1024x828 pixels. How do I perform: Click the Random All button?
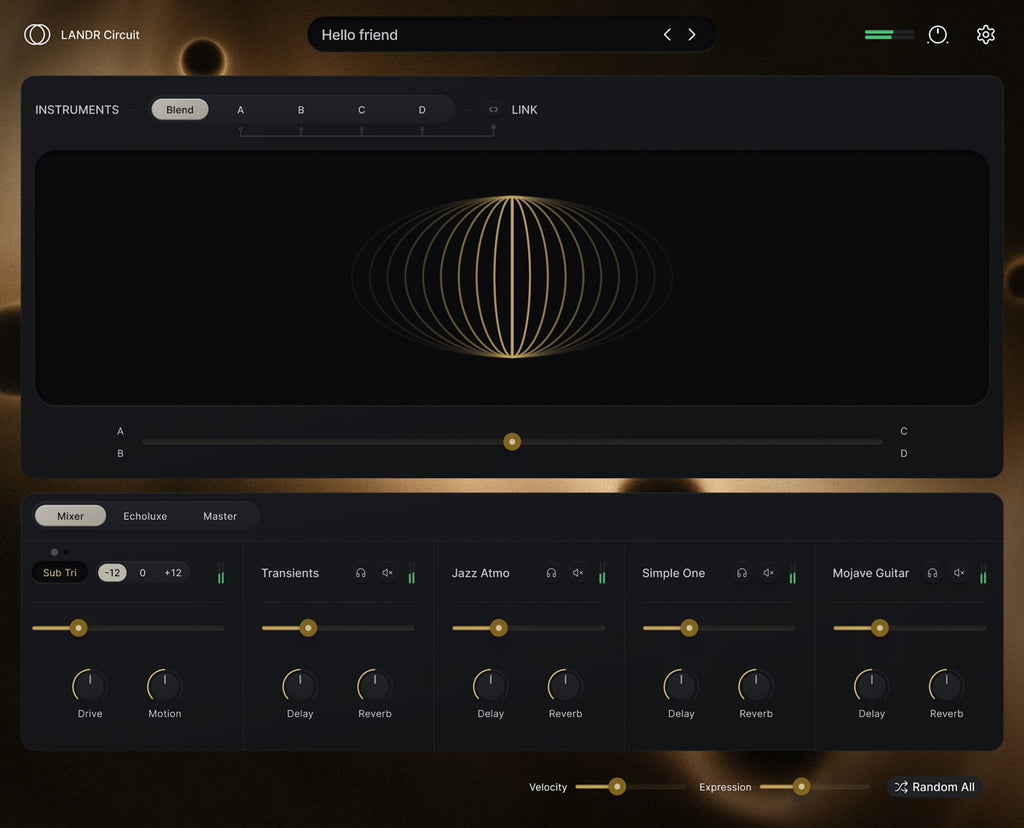pyautogui.click(x=935, y=787)
